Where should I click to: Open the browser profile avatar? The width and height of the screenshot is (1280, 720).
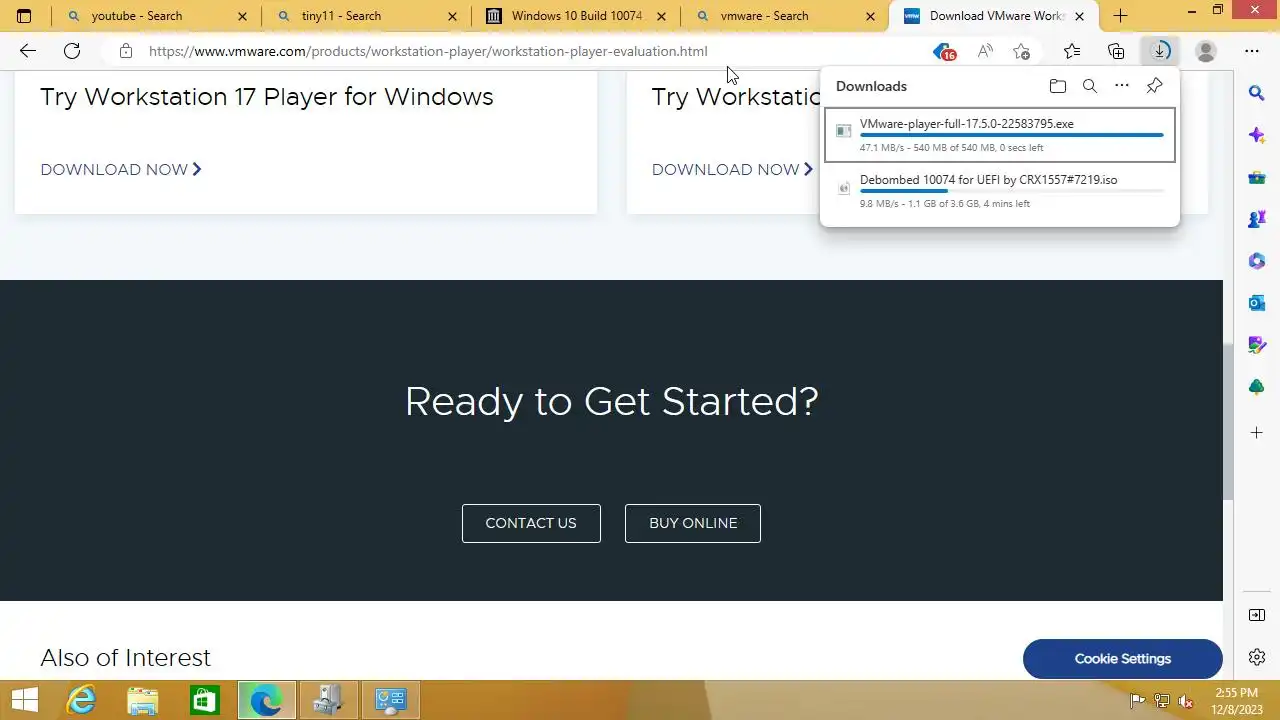(x=1206, y=51)
